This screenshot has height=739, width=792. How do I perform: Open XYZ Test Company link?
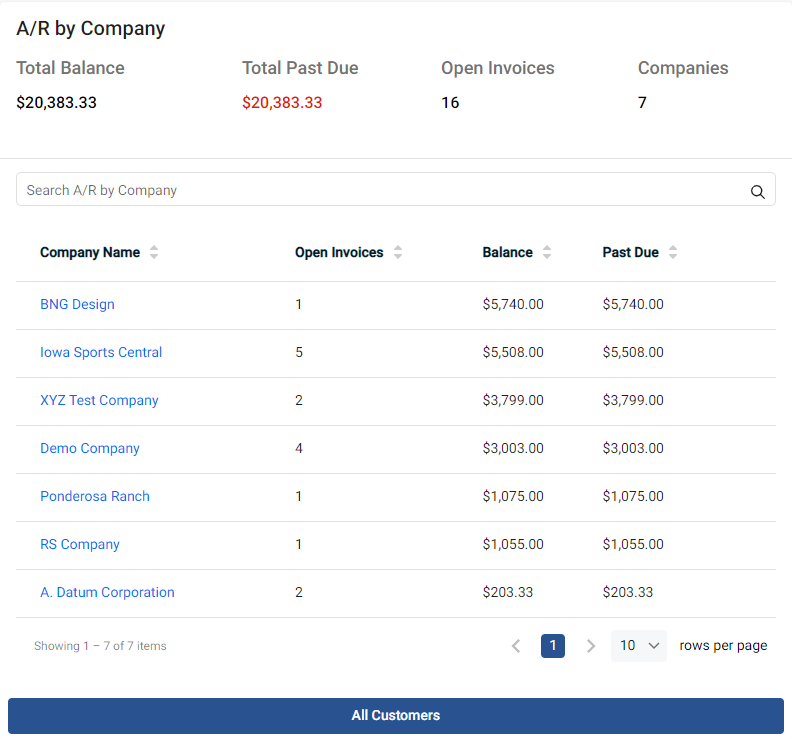(x=99, y=401)
